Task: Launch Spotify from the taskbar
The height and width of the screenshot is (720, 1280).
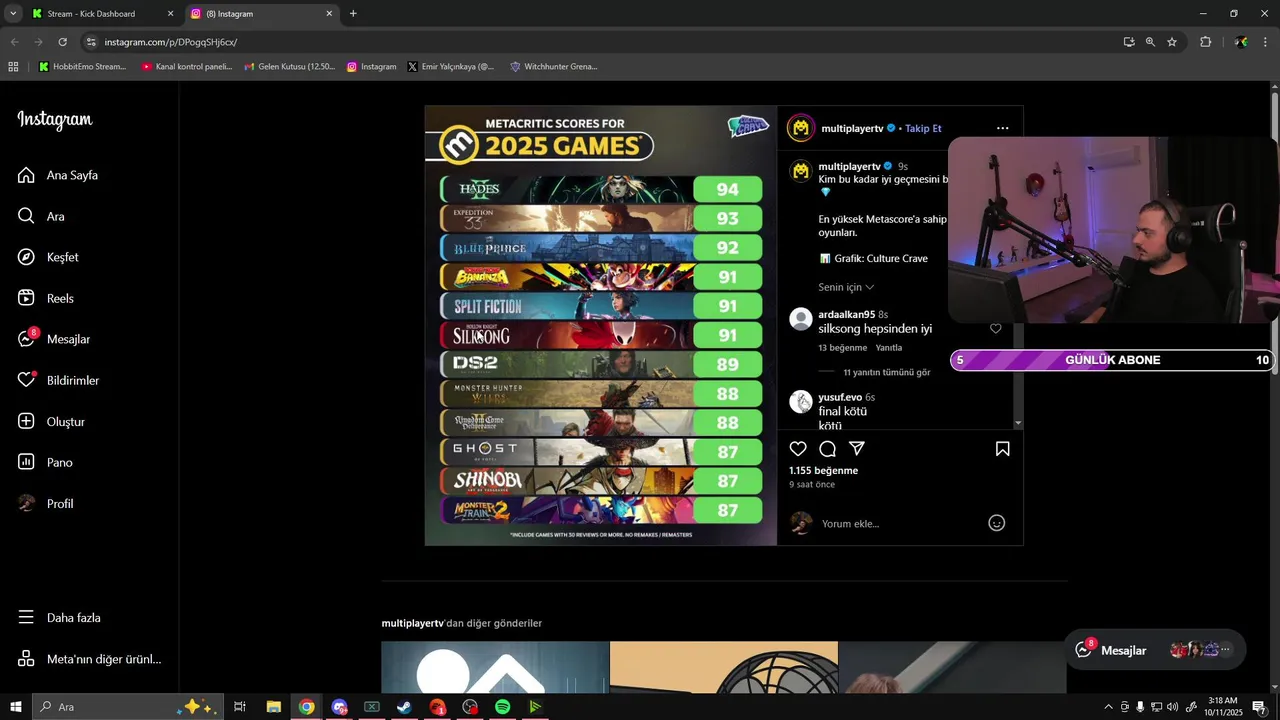Action: coord(502,707)
